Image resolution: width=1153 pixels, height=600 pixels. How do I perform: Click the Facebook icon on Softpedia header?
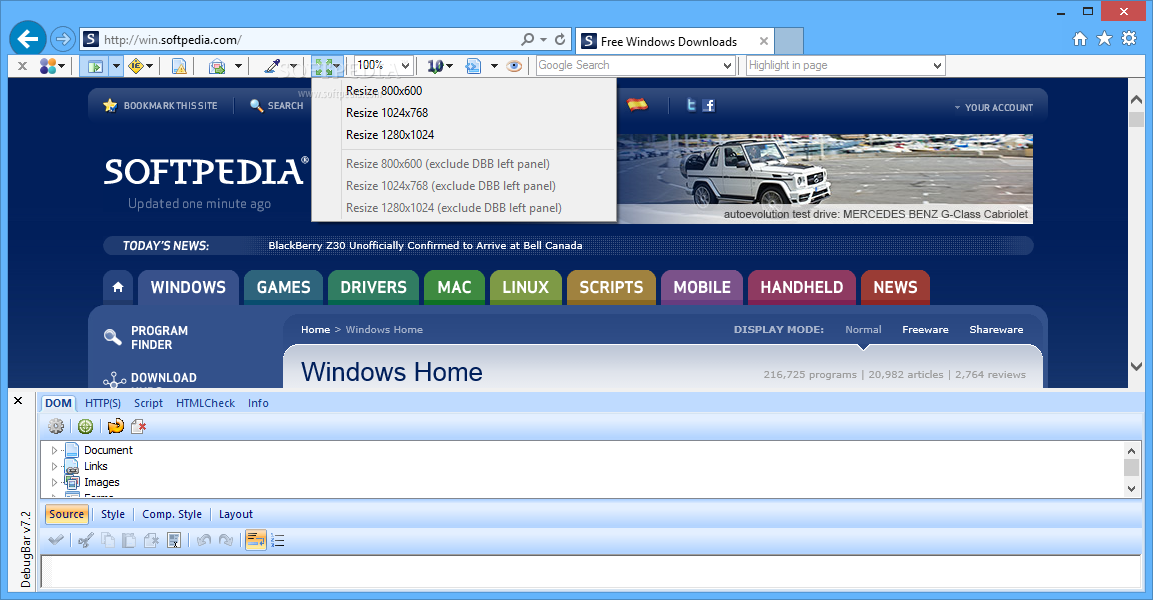click(708, 105)
